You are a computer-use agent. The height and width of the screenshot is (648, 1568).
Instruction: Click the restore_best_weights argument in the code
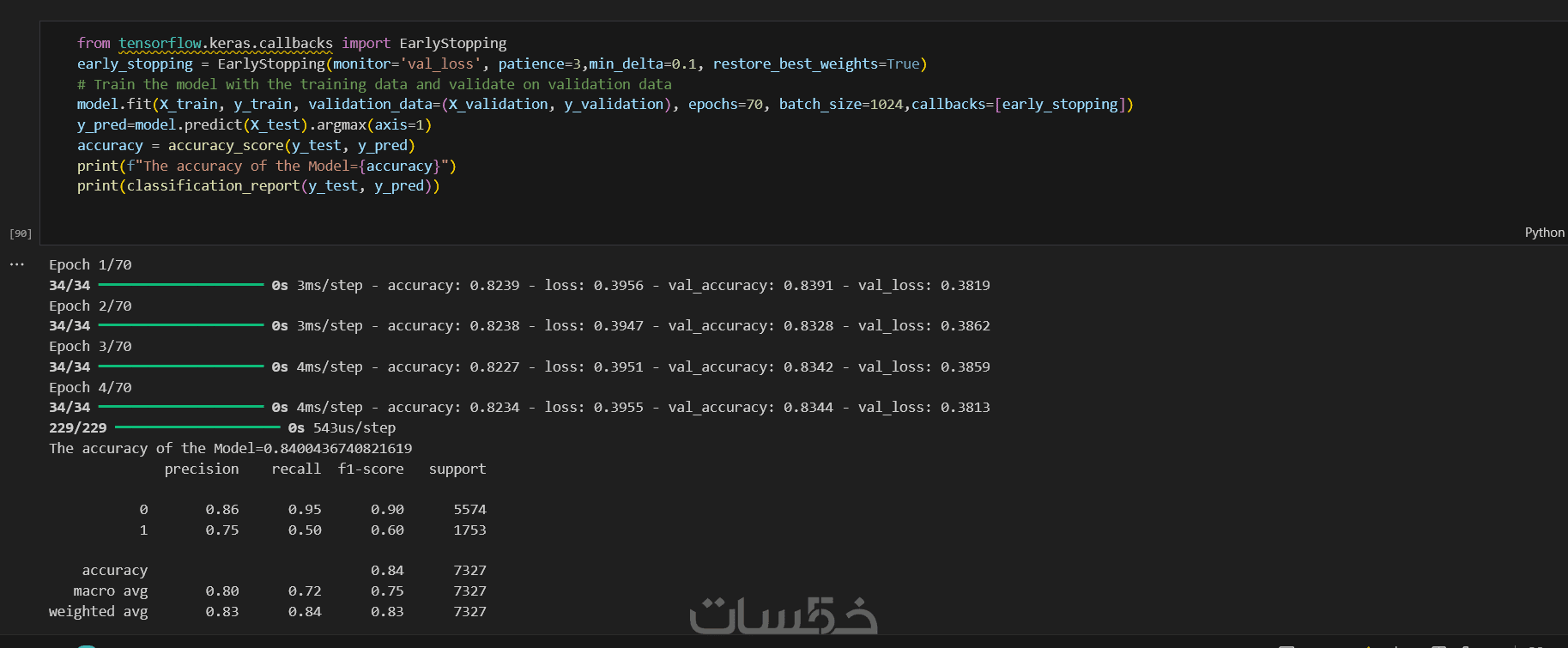795,64
